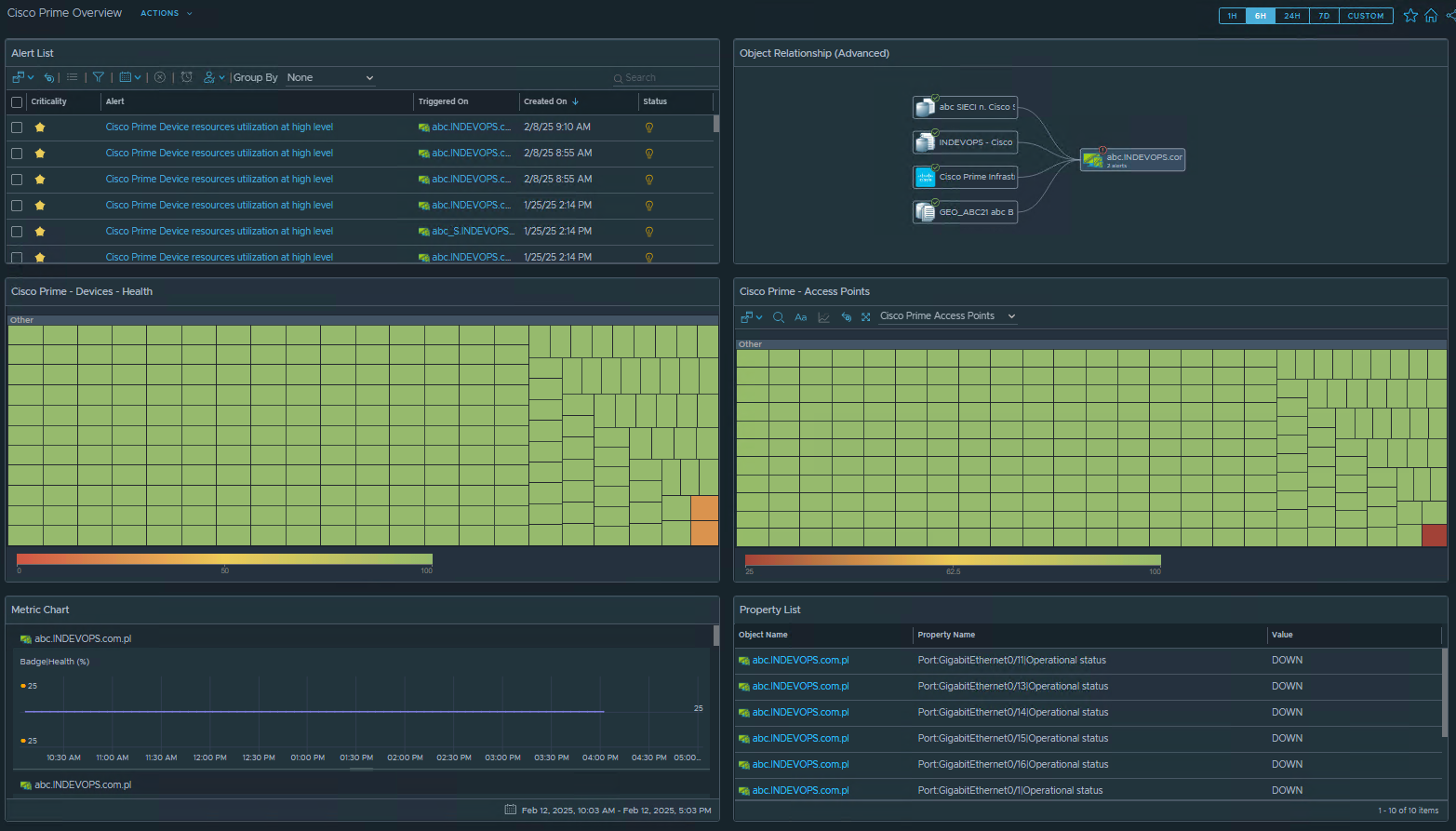Open the calendar date filter in Alert List

(126, 77)
